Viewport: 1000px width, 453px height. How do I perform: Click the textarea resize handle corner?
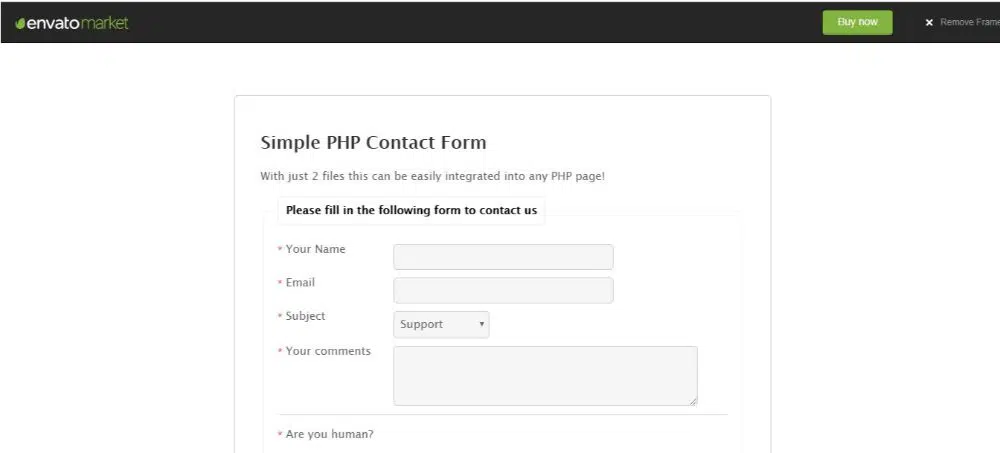[x=692, y=400]
